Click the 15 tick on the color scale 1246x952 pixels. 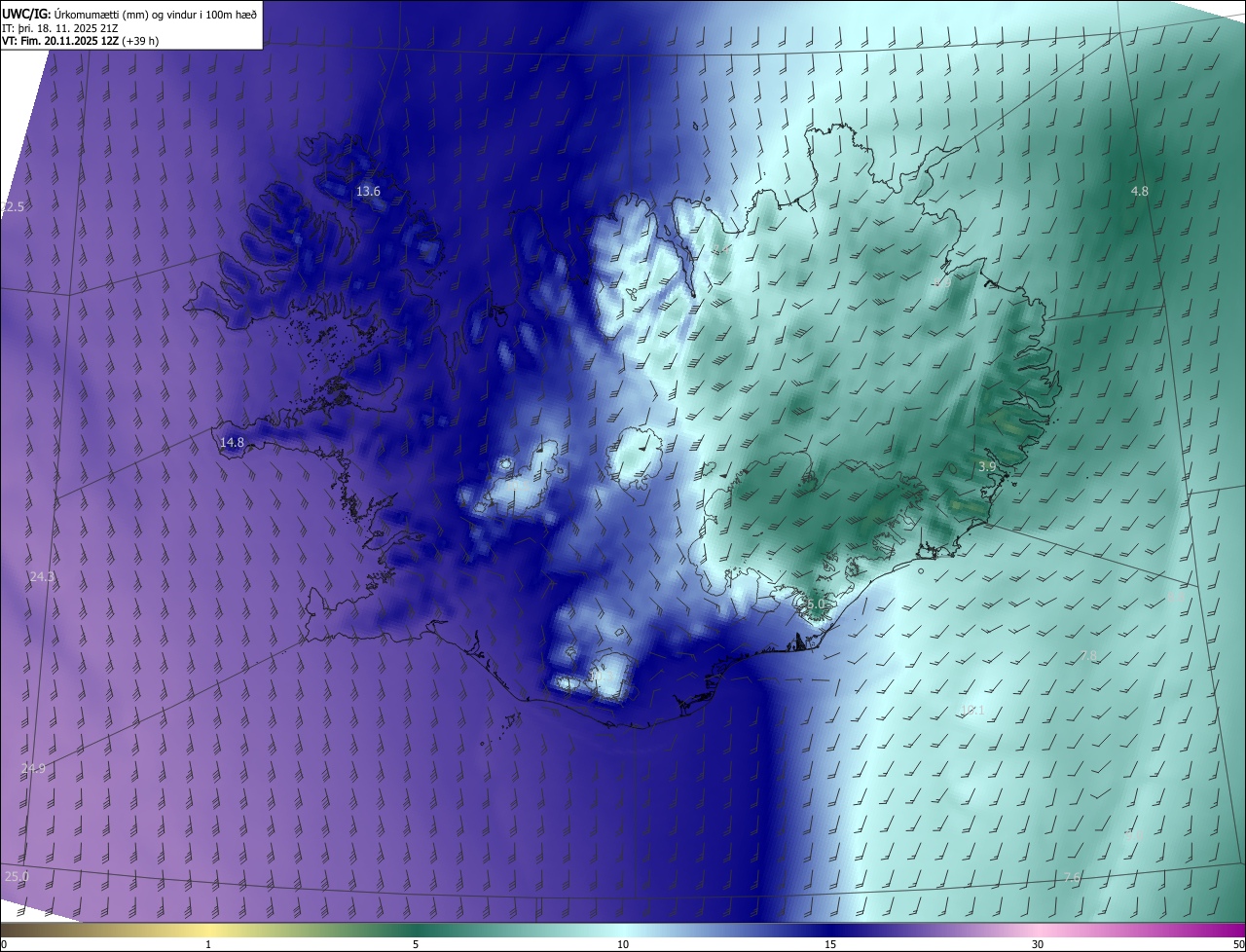[x=830, y=944]
